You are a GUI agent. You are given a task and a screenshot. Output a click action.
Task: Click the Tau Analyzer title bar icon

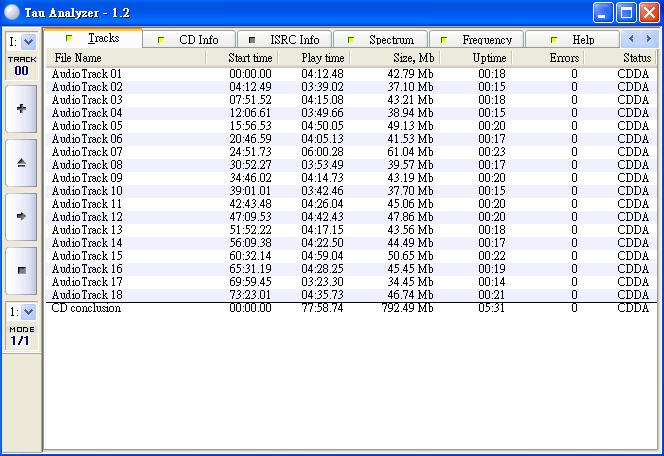point(11,12)
